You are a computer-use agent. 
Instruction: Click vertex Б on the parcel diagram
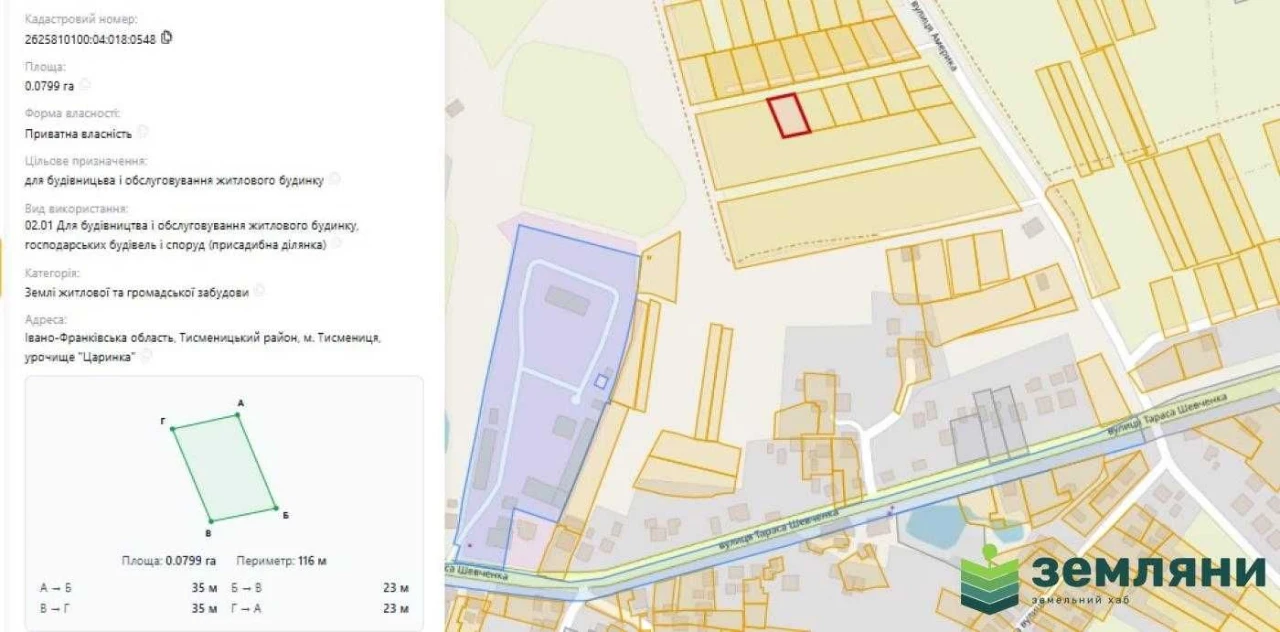click(x=275, y=506)
